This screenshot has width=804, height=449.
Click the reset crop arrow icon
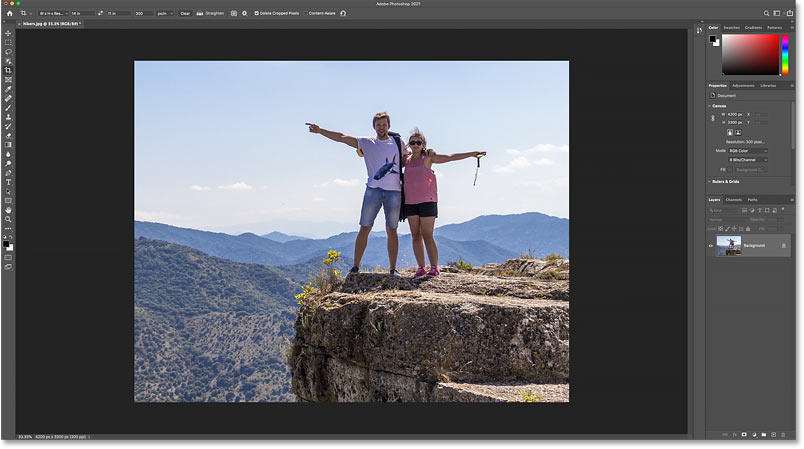click(343, 13)
